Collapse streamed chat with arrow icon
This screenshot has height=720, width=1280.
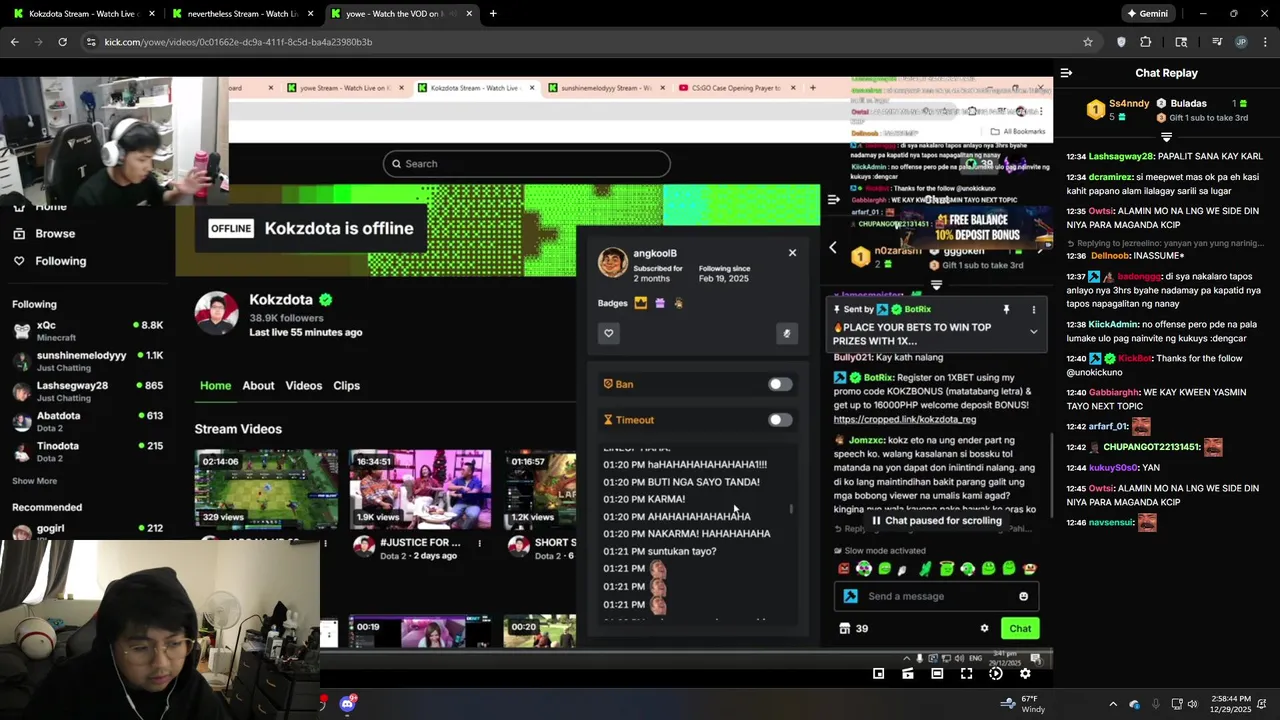click(833, 199)
